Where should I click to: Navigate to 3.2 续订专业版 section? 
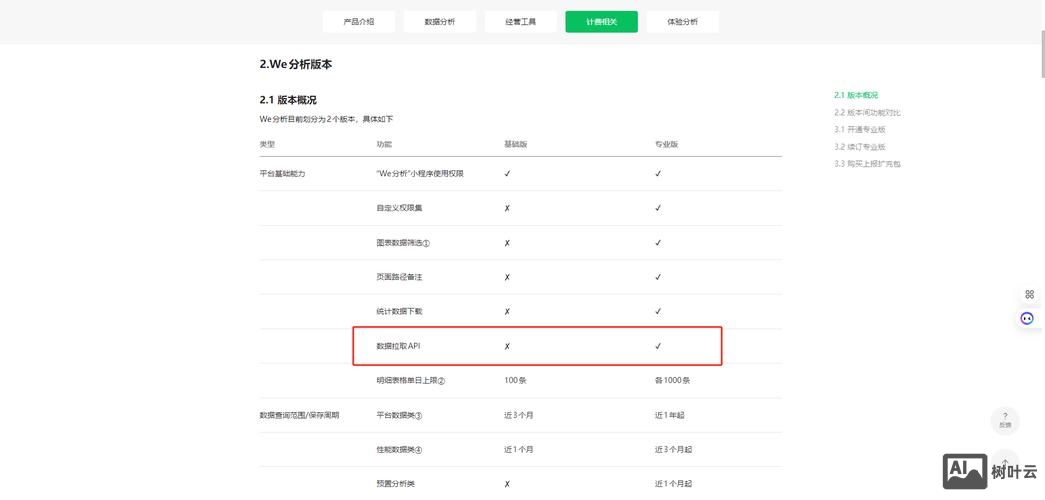click(x=860, y=147)
